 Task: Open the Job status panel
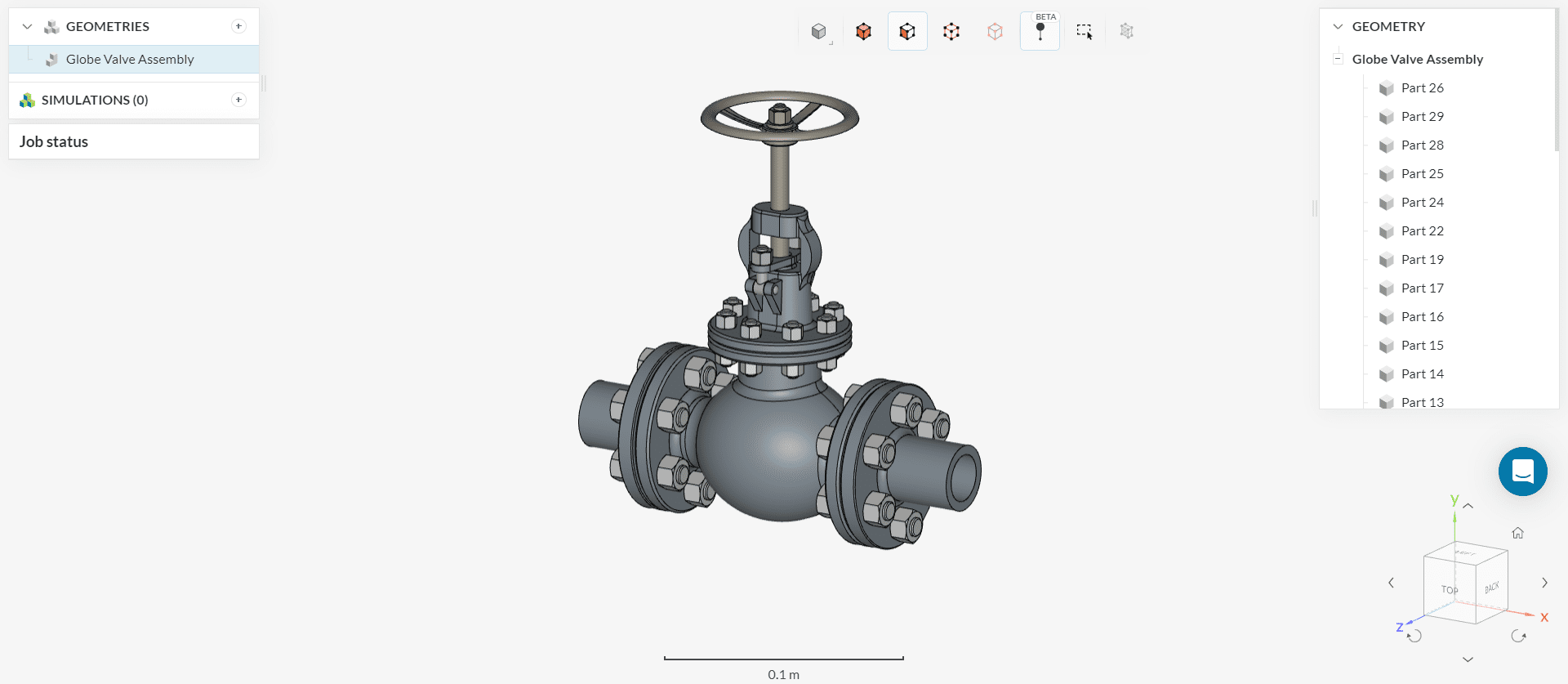tap(54, 142)
